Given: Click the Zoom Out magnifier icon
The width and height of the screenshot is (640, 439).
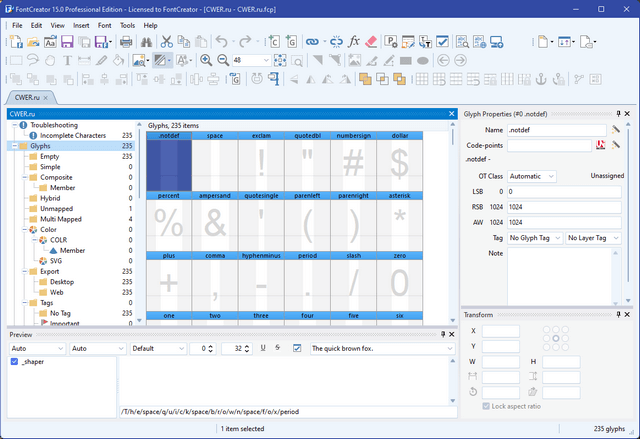Looking at the screenshot, I should 221,60.
